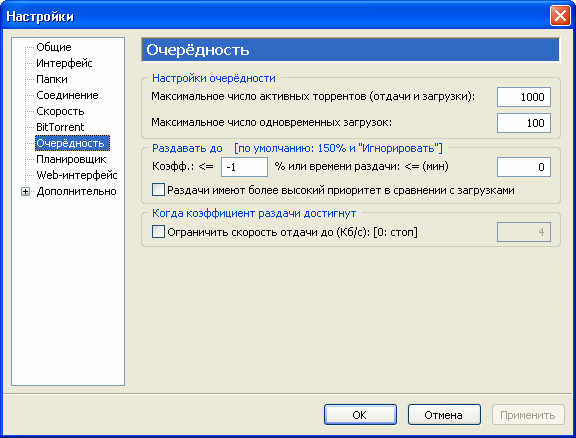Open the Планировщик settings page
The height and width of the screenshot is (438, 576).
click(x=71, y=159)
